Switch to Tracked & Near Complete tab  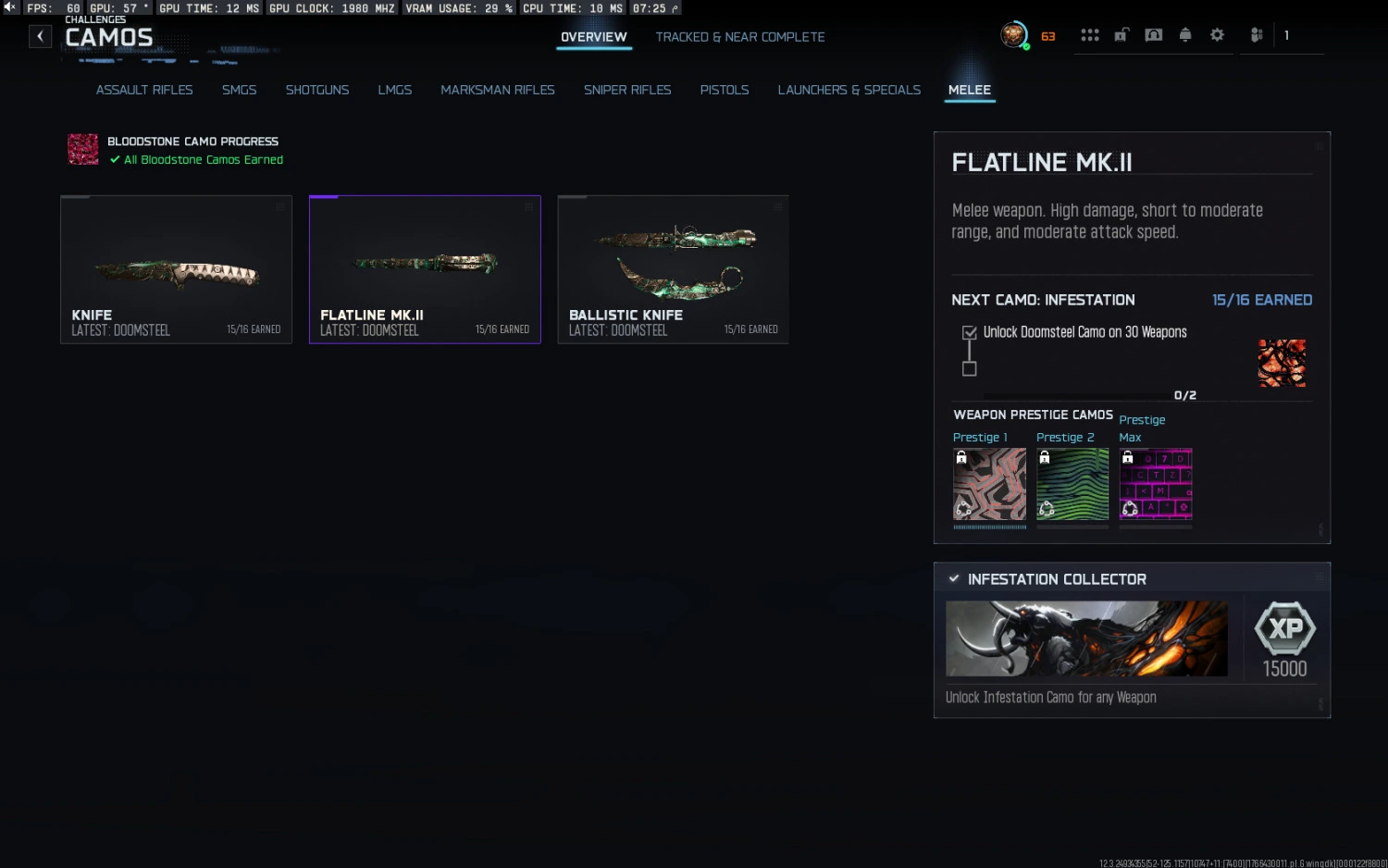(740, 37)
